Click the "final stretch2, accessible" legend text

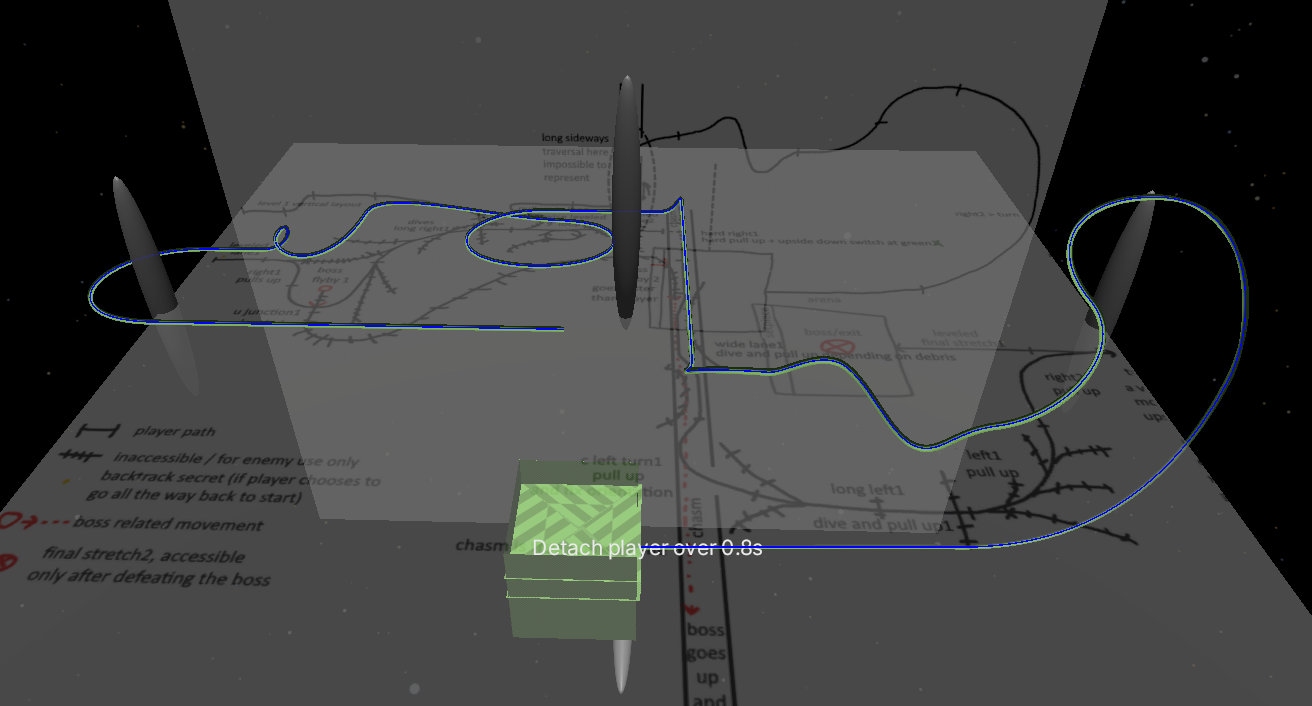coord(143,556)
